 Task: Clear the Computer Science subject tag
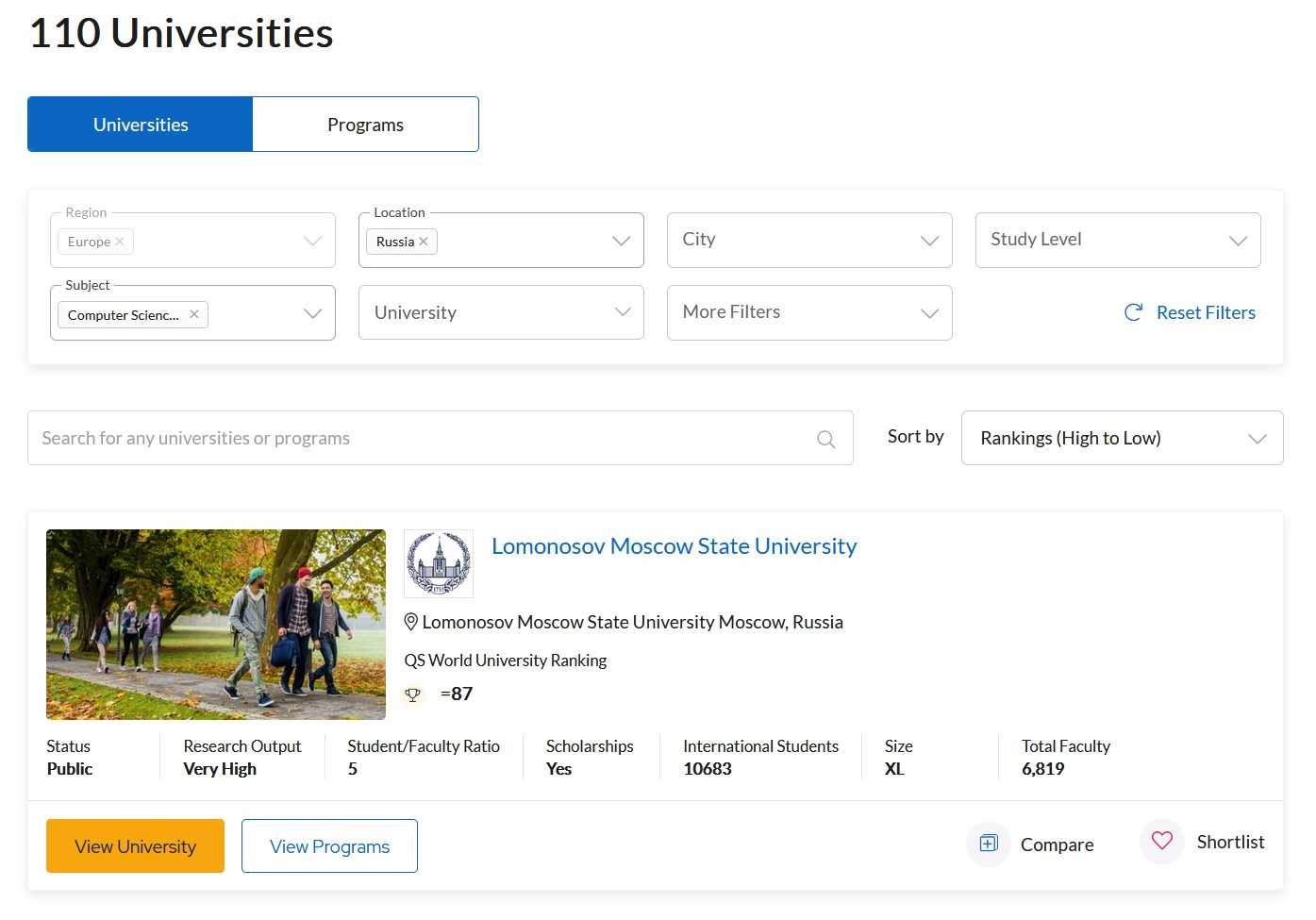click(x=193, y=314)
